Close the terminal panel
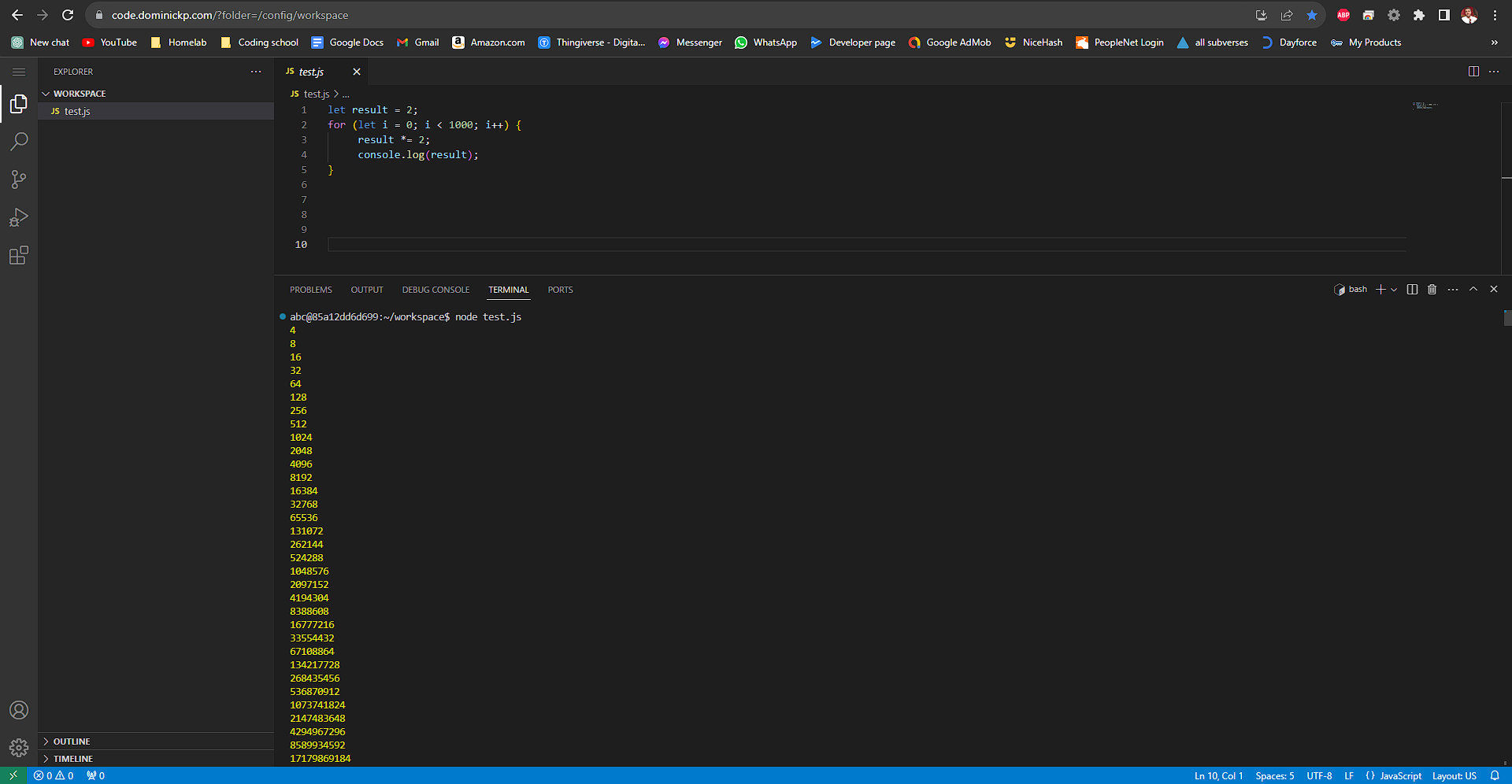Screen dimensions: 1512x784 point(1494,290)
